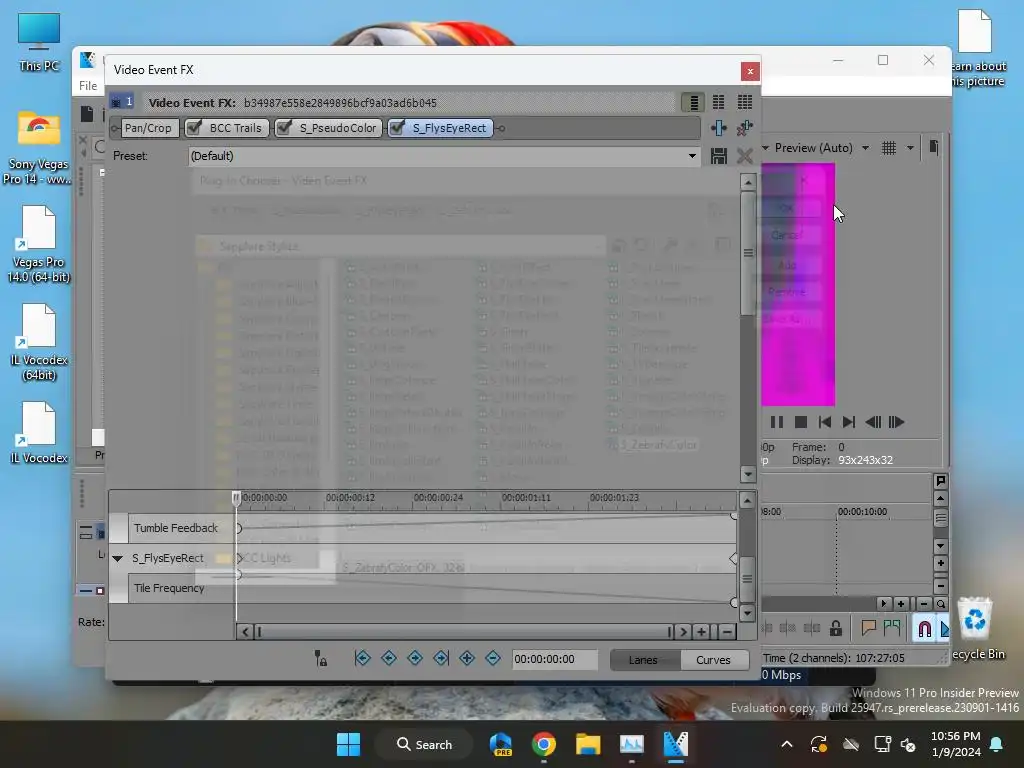
Task: Click keyframe lanes vertical scroll down arrow
Action: point(748,613)
